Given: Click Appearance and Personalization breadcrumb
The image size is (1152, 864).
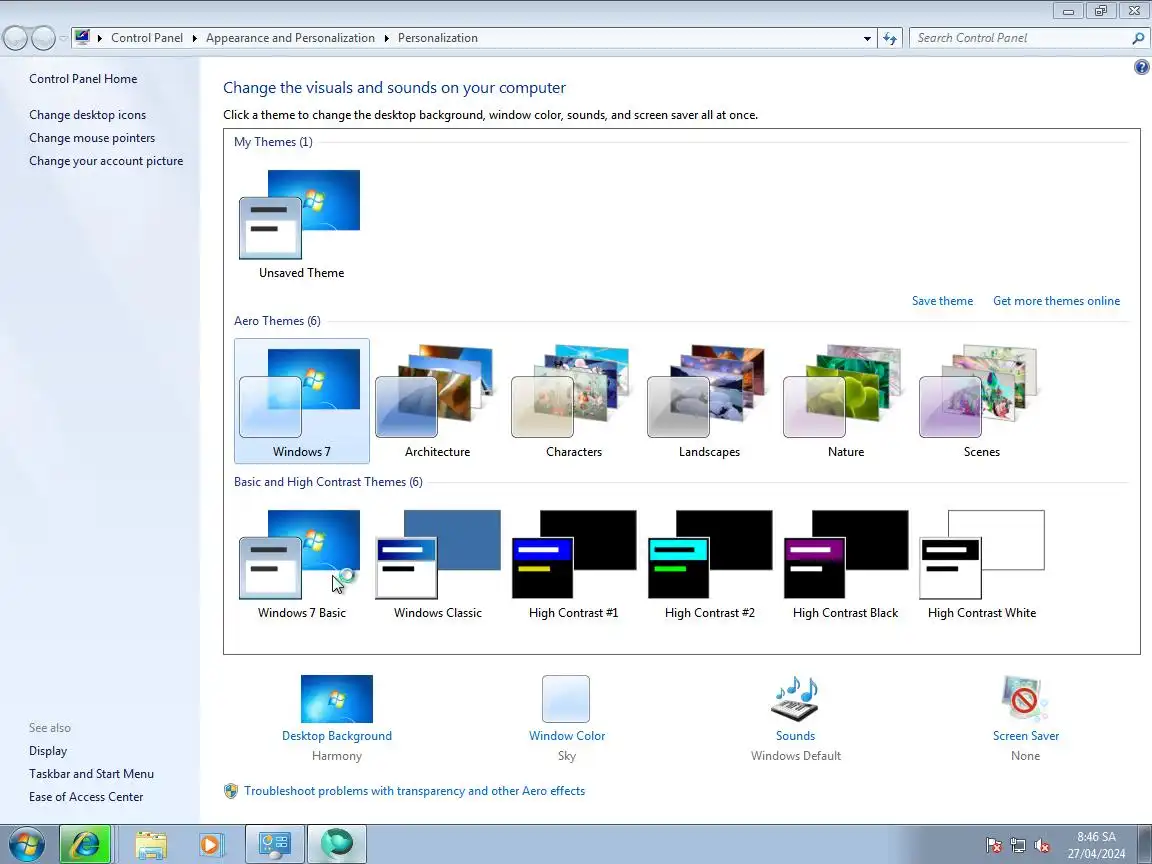Looking at the screenshot, I should coord(290,38).
